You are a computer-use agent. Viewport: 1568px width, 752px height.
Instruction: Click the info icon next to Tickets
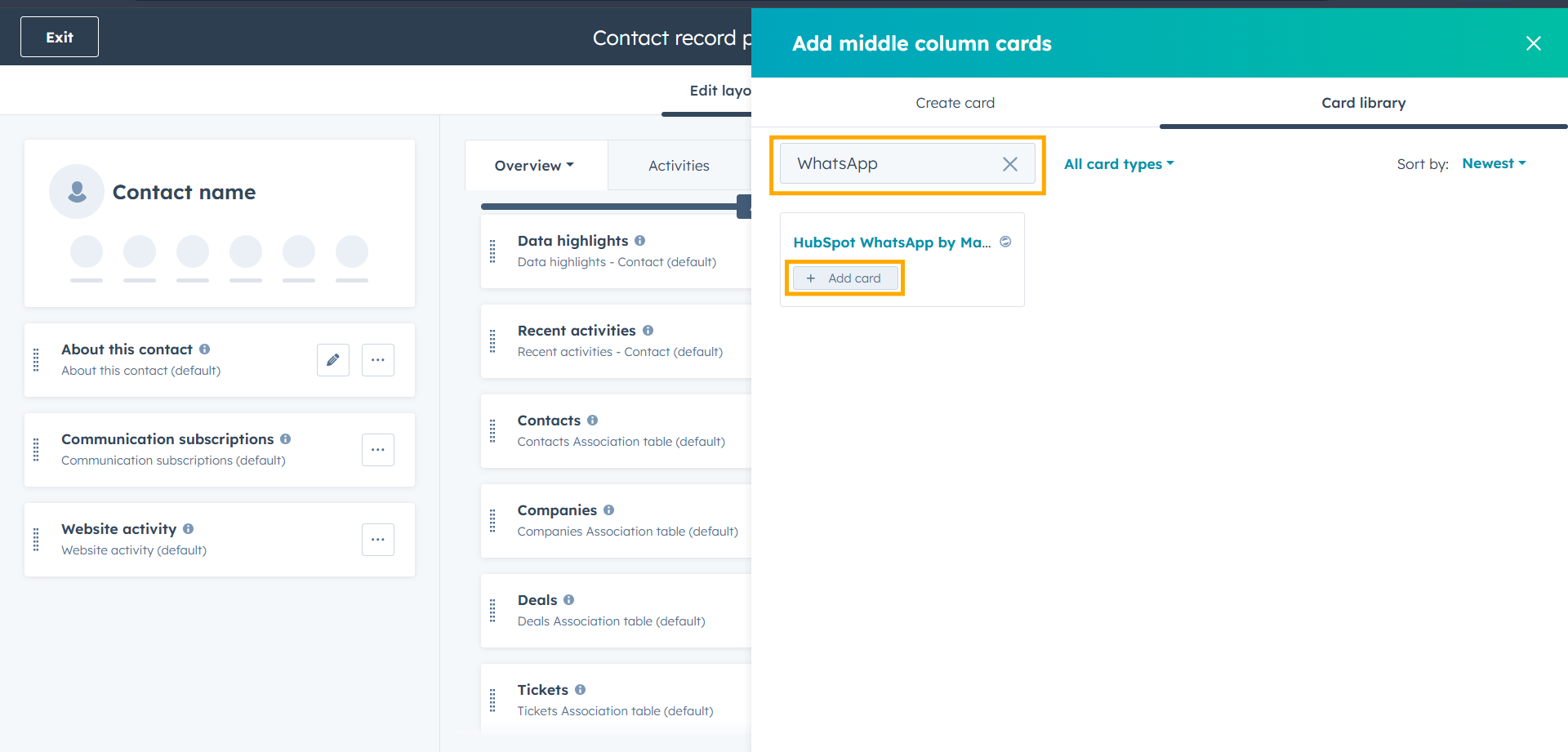tap(581, 690)
